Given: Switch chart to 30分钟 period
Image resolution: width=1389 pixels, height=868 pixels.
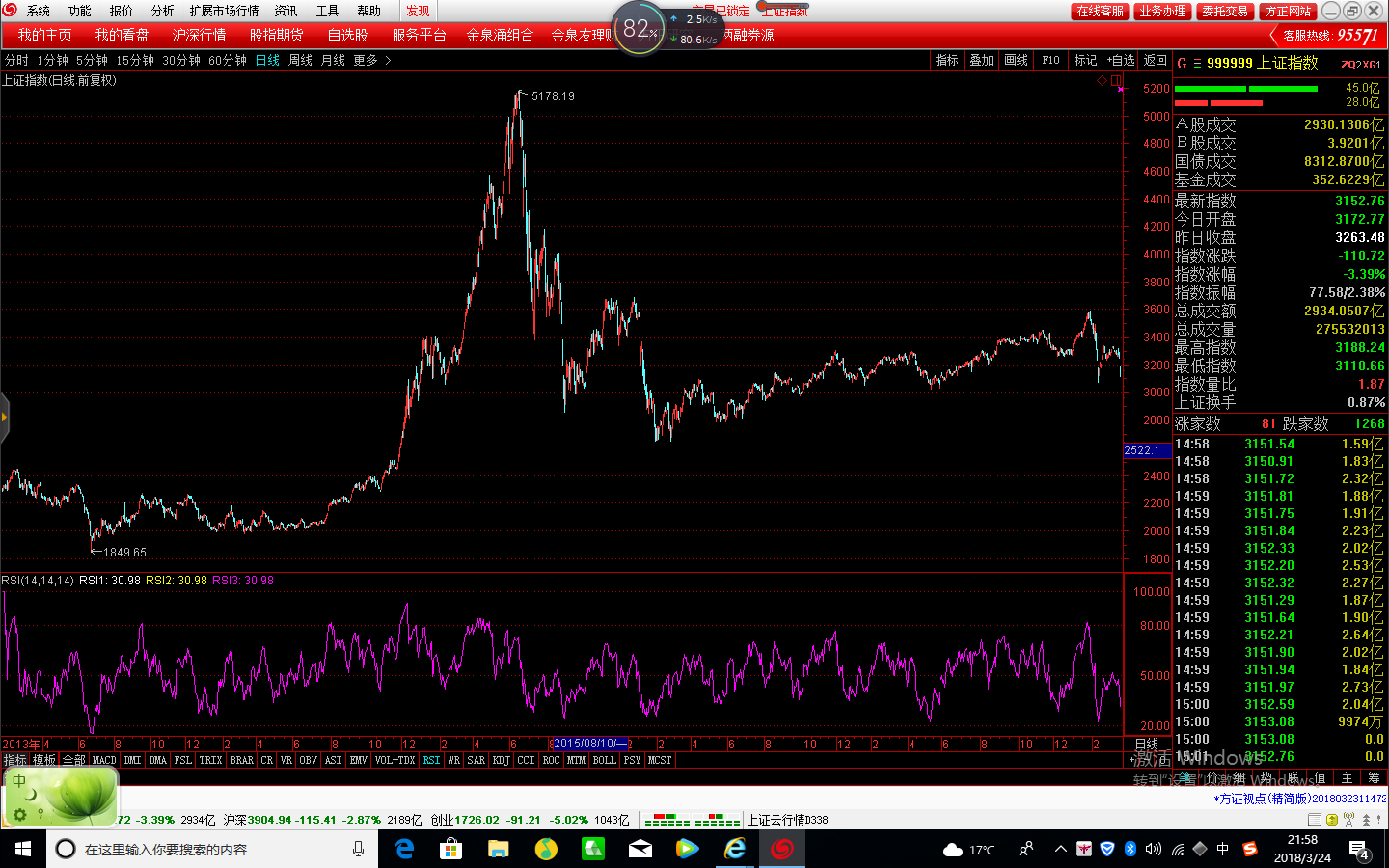Looking at the screenshot, I should point(181,60).
